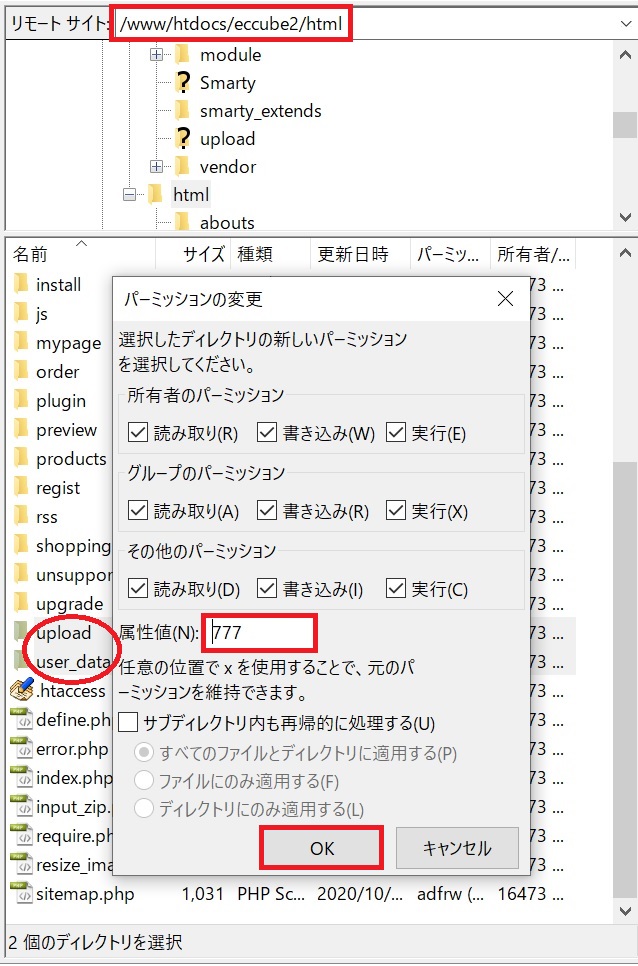This screenshot has height=966, width=638.
Task: Click the plugin folder icon in list
Action: (x=21, y=401)
